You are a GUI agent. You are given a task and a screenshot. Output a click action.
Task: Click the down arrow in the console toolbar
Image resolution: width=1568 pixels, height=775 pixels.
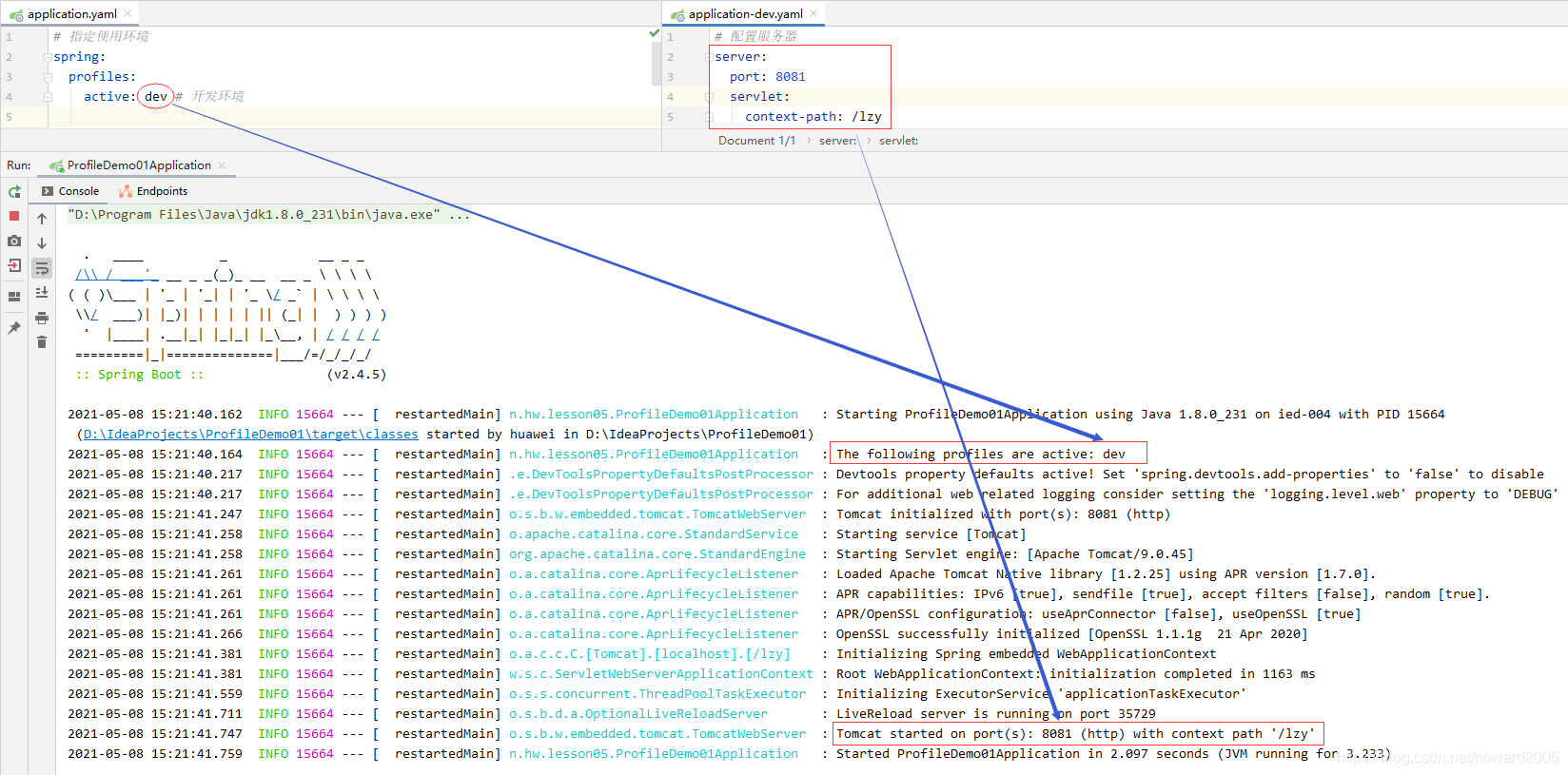pyautogui.click(x=42, y=243)
